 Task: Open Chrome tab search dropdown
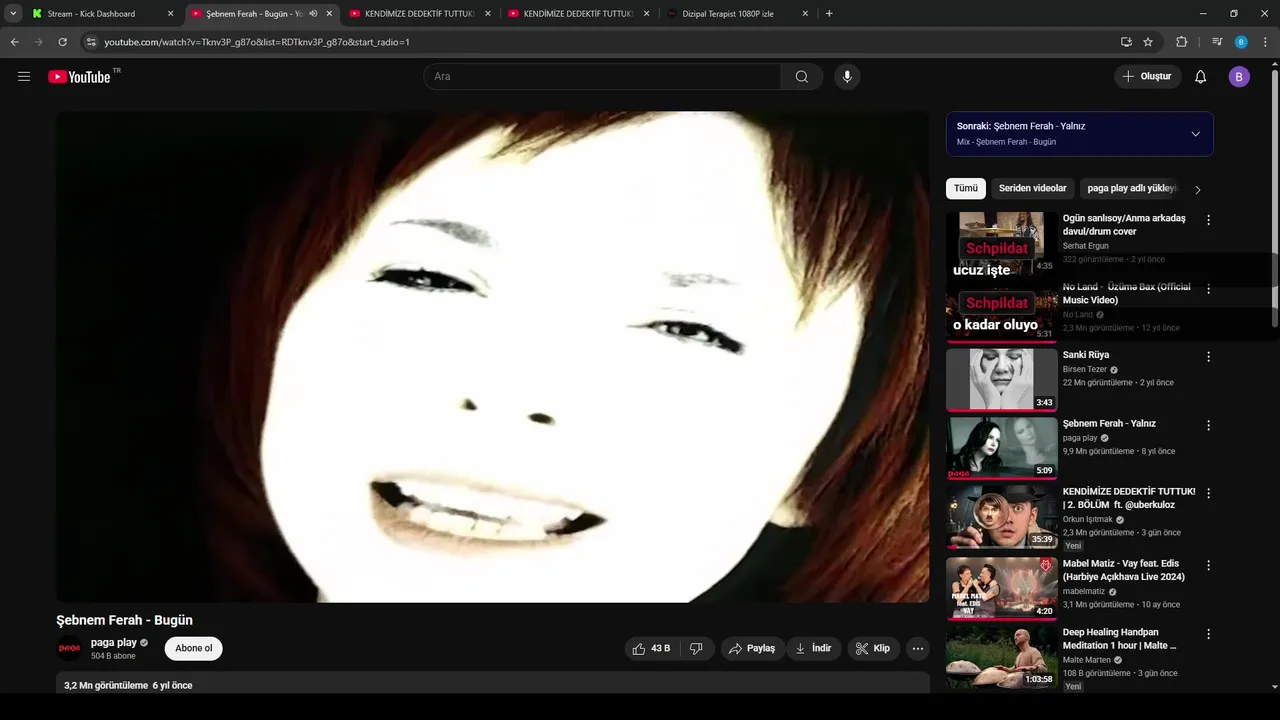13,13
